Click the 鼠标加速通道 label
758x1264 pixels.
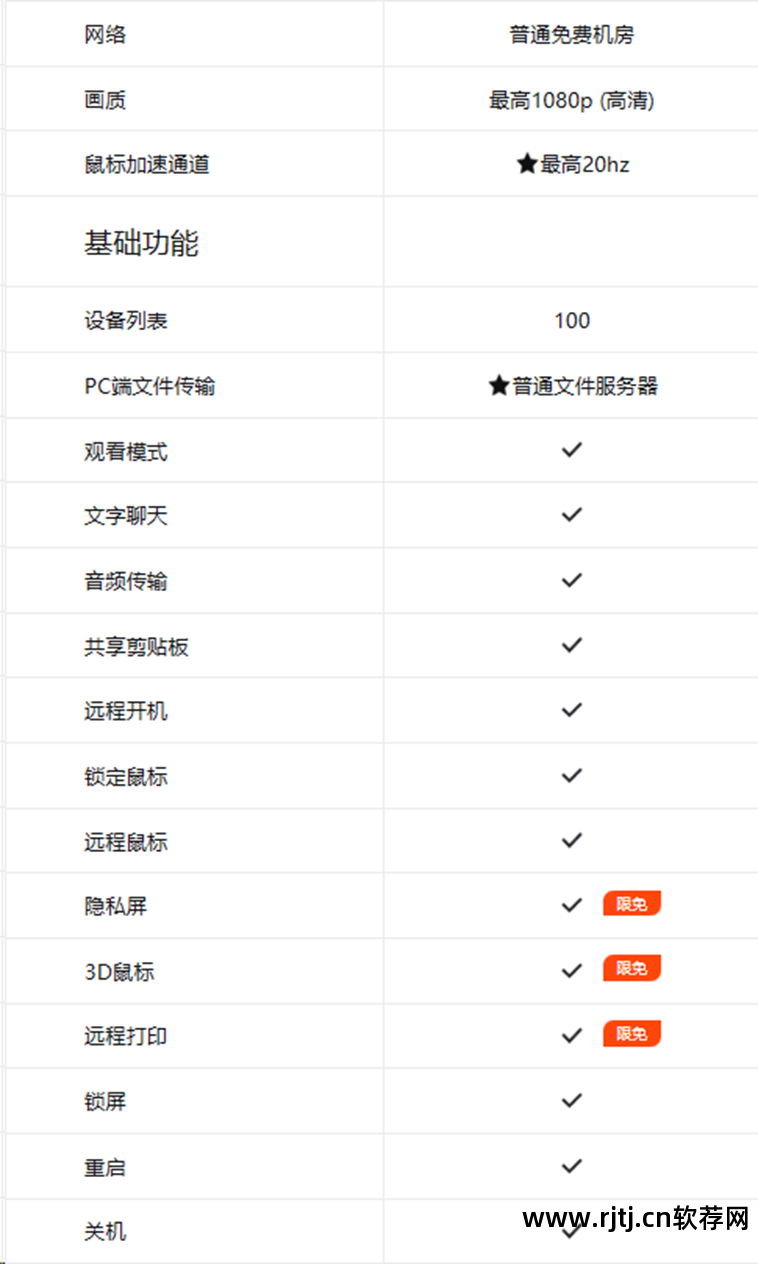coord(147,165)
